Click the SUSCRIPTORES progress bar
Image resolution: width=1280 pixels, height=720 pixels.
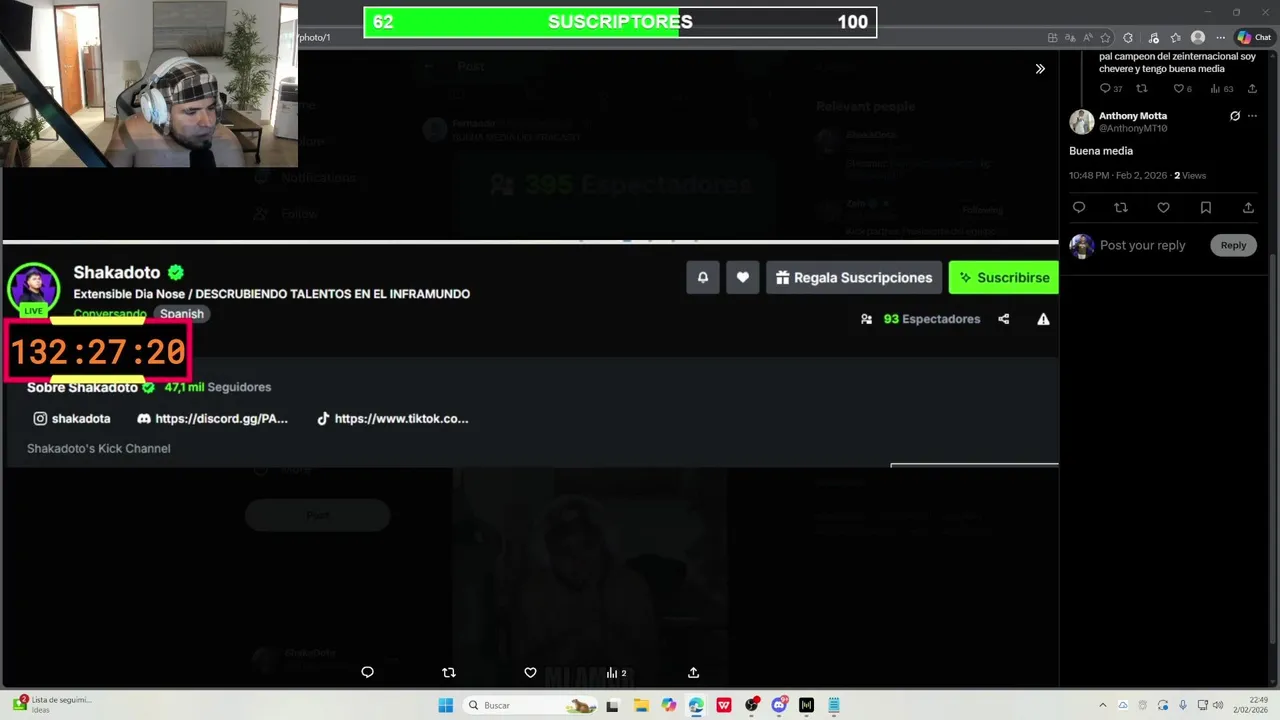[620, 22]
